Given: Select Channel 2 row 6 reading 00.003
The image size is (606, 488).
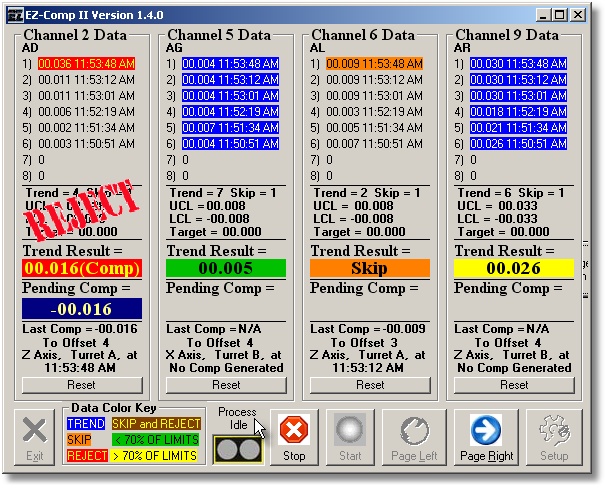Looking at the screenshot, I should pos(87,144).
